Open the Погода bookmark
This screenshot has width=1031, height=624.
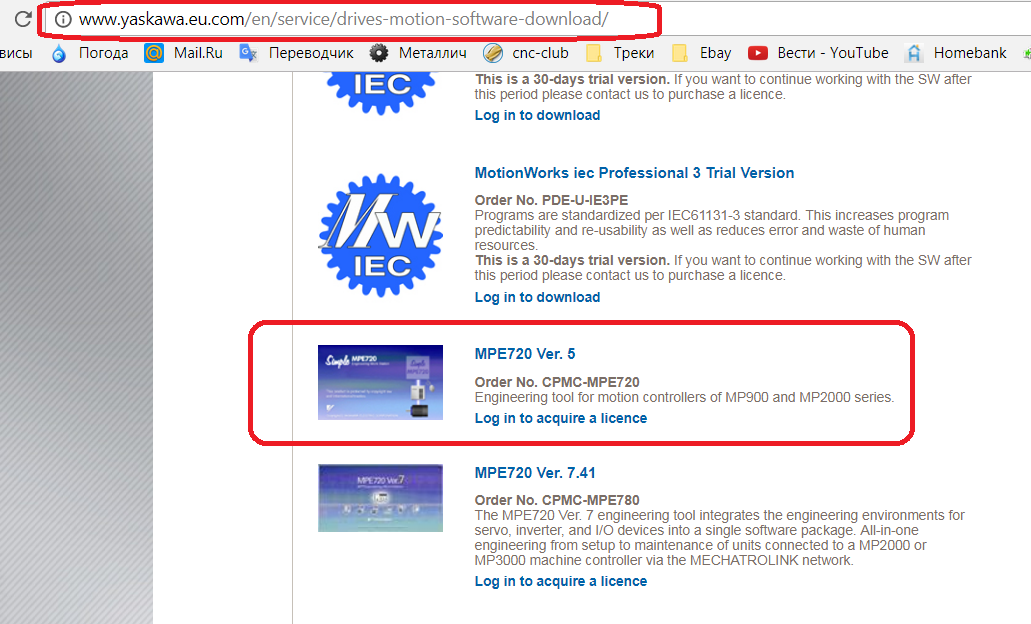point(89,53)
